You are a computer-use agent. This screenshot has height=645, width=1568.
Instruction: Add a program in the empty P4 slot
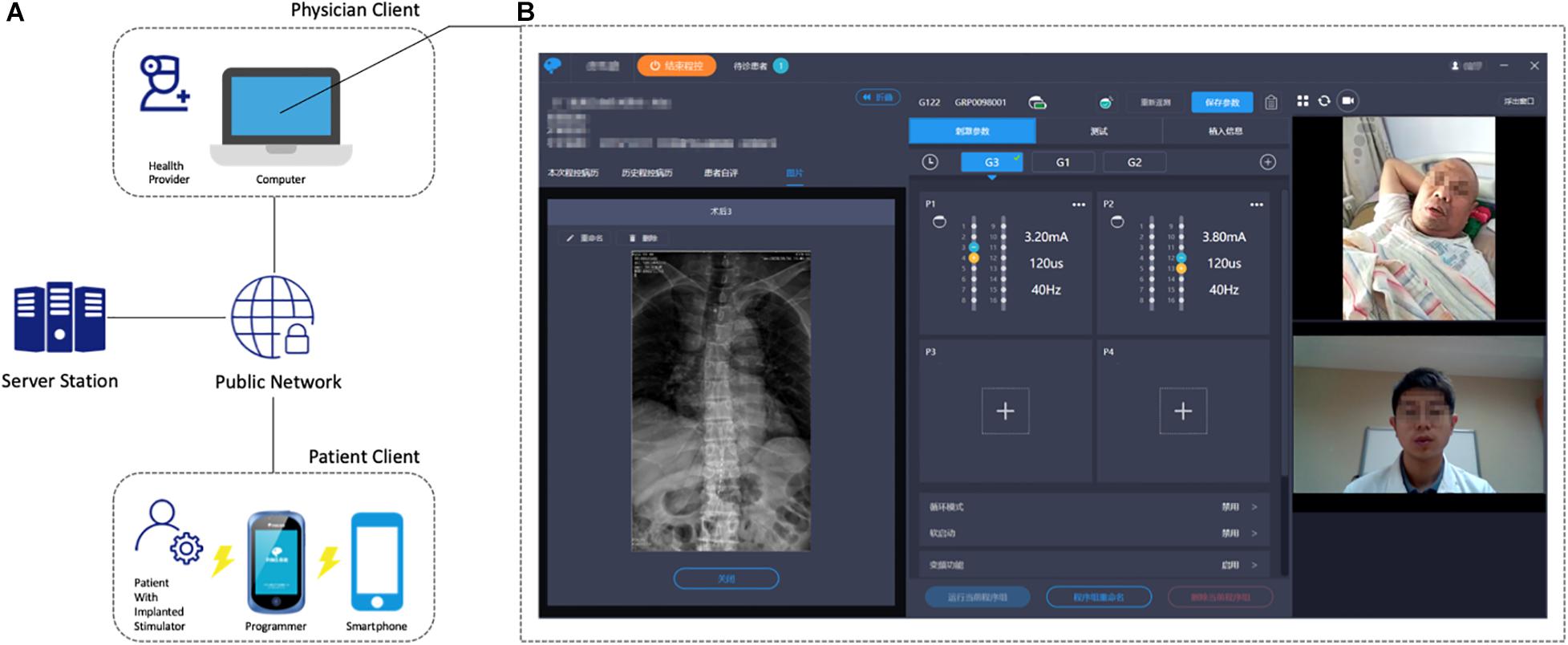1183,411
